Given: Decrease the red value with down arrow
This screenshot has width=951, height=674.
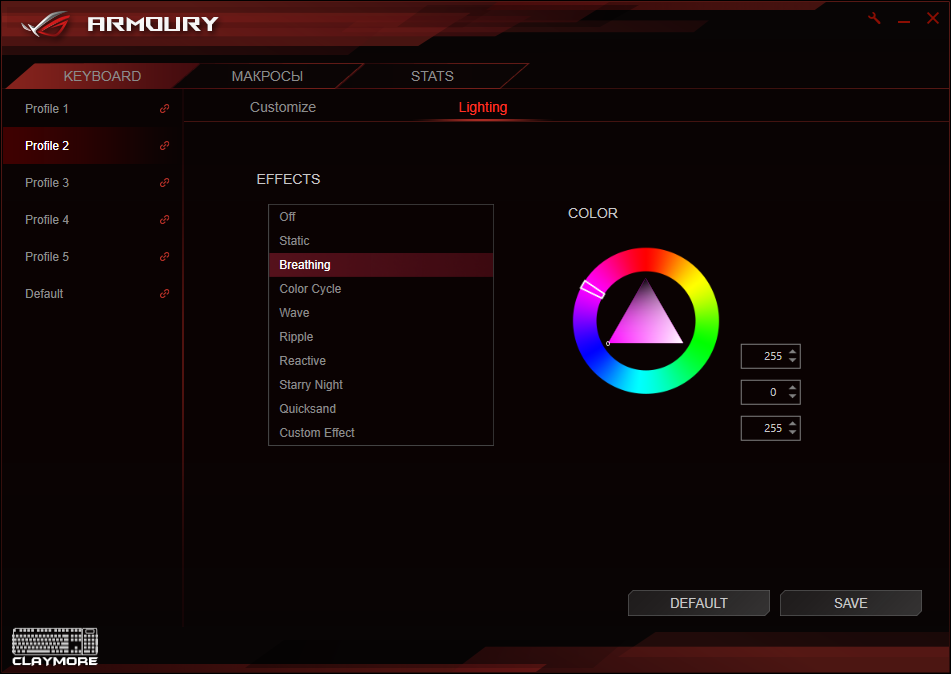Looking at the screenshot, I should click(793, 360).
